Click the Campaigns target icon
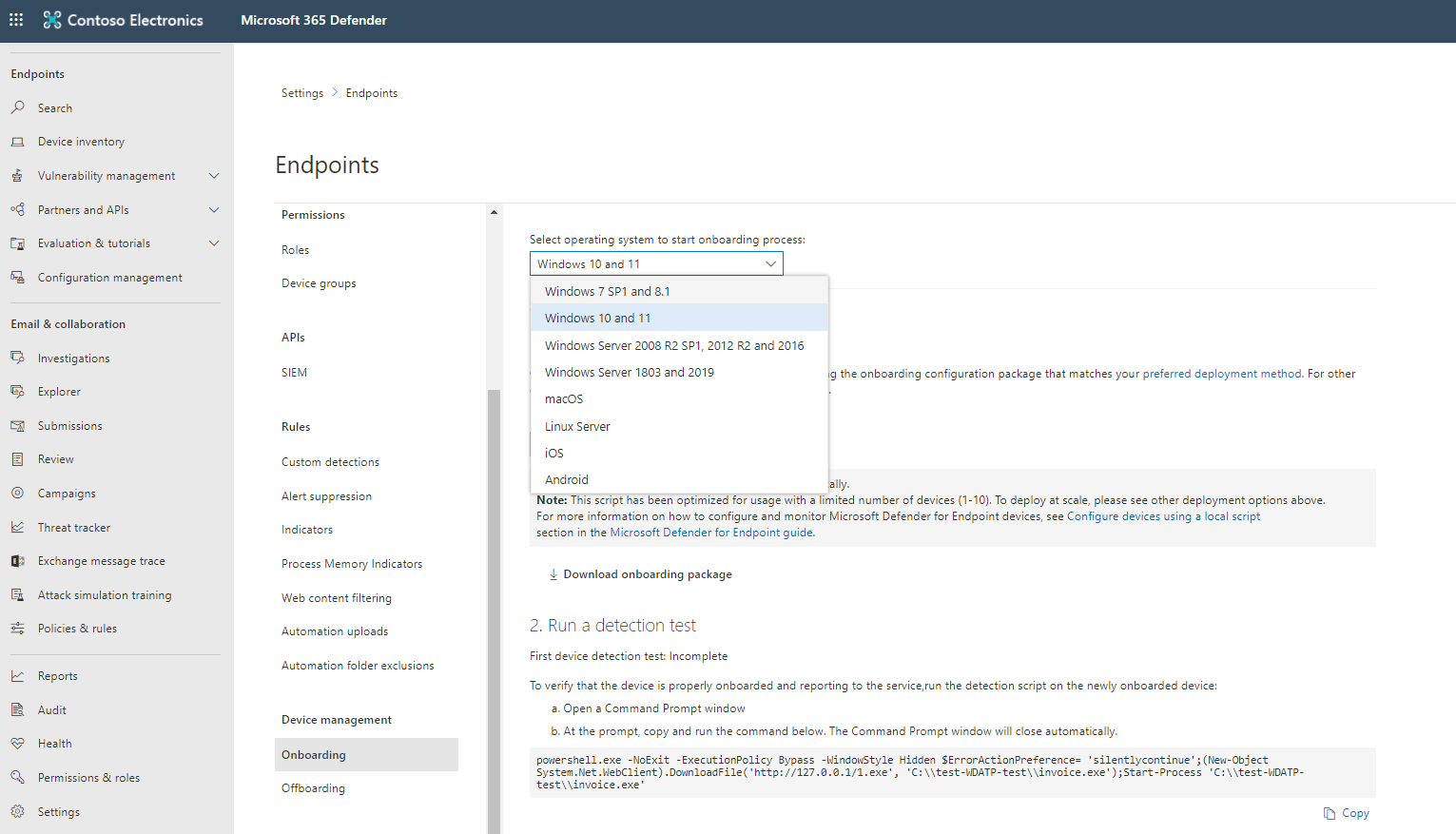The image size is (1456, 834). click(17, 494)
